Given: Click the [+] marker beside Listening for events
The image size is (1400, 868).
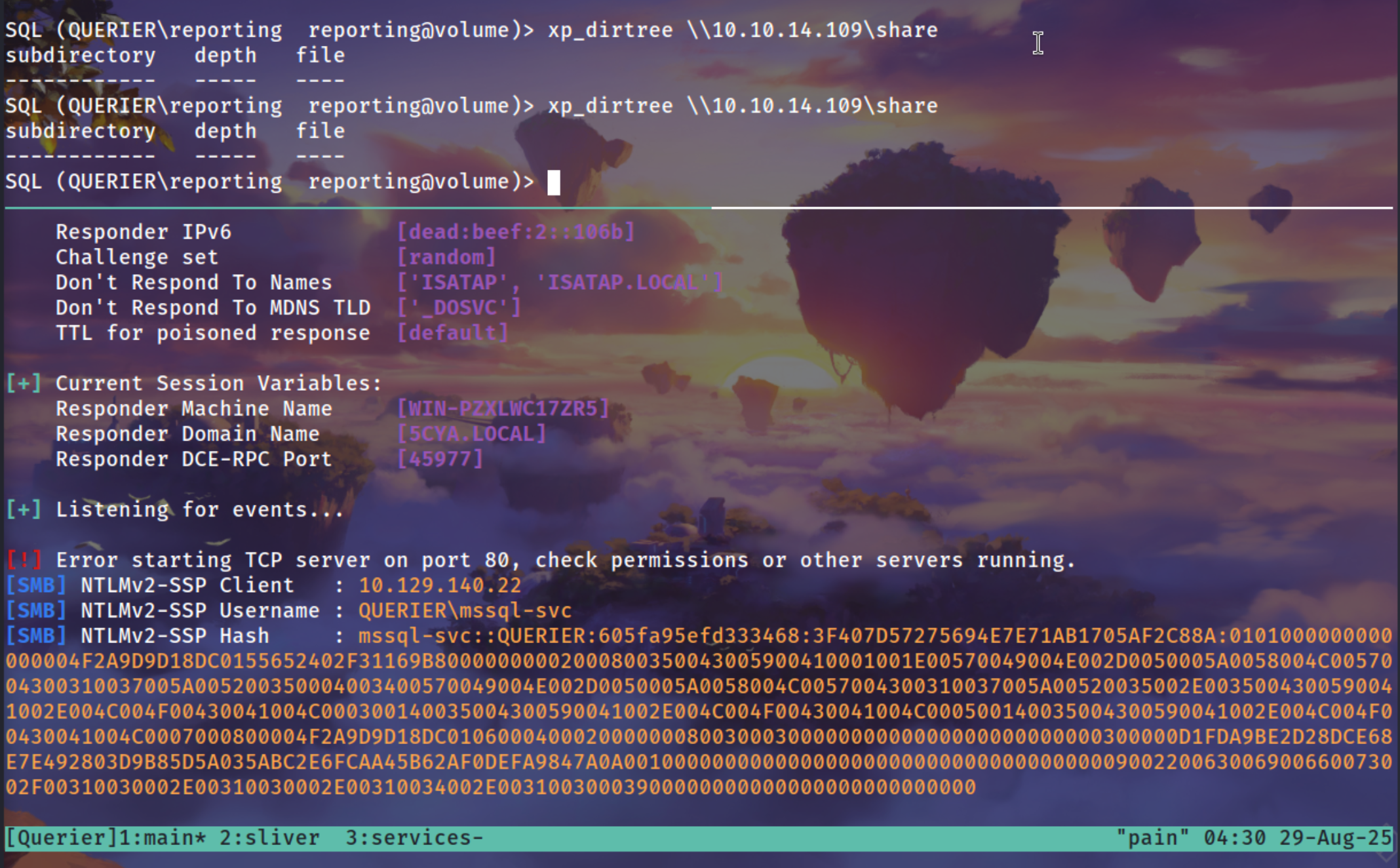Looking at the screenshot, I should [24, 509].
